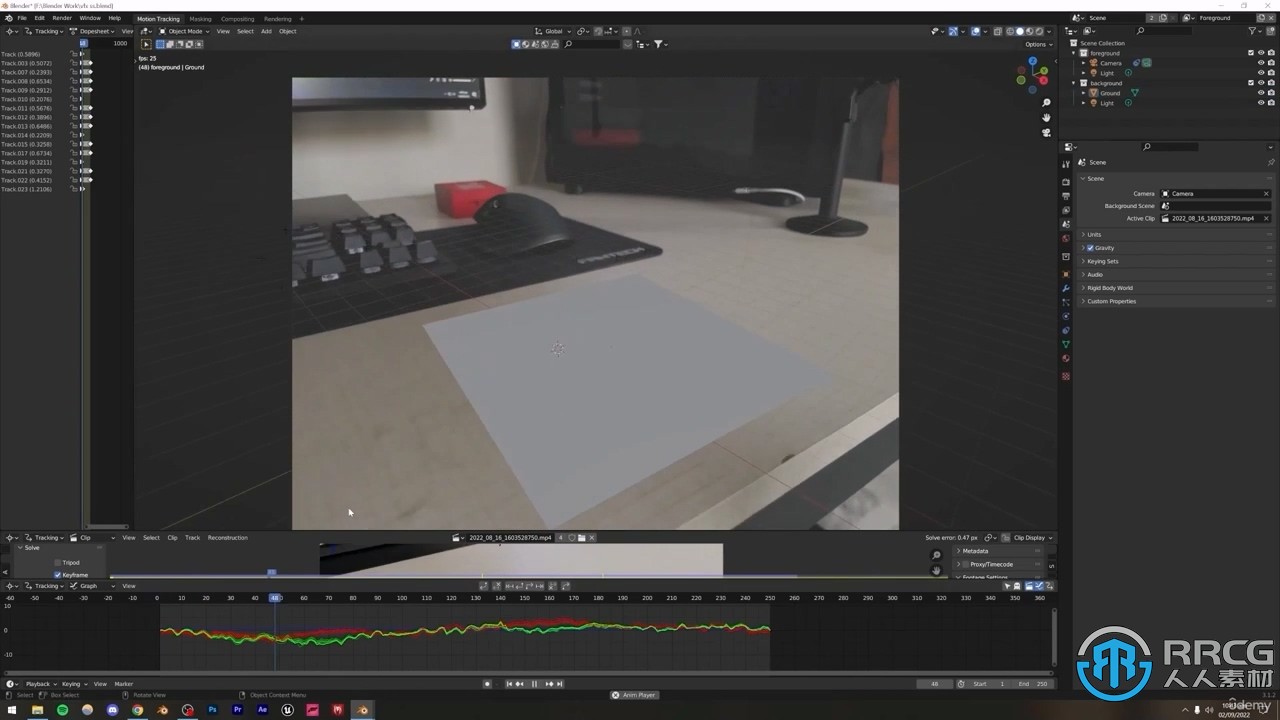Zoom the 3D viewport with magnifier gizmo
This screenshot has width=1280, height=720.
1046,103
